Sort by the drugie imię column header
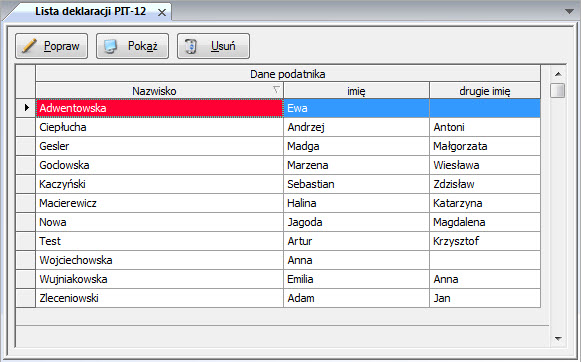 [x=485, y=90]
